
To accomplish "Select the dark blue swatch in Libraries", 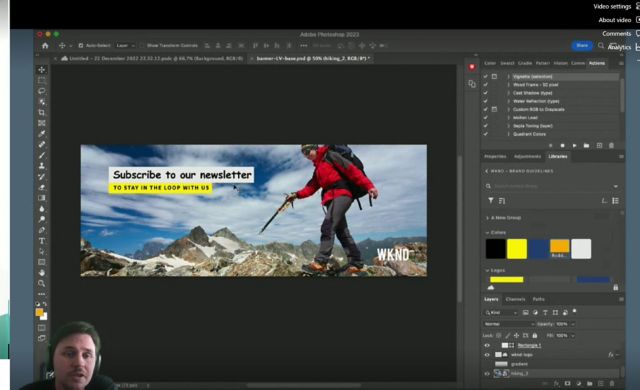I will [538, 249].
